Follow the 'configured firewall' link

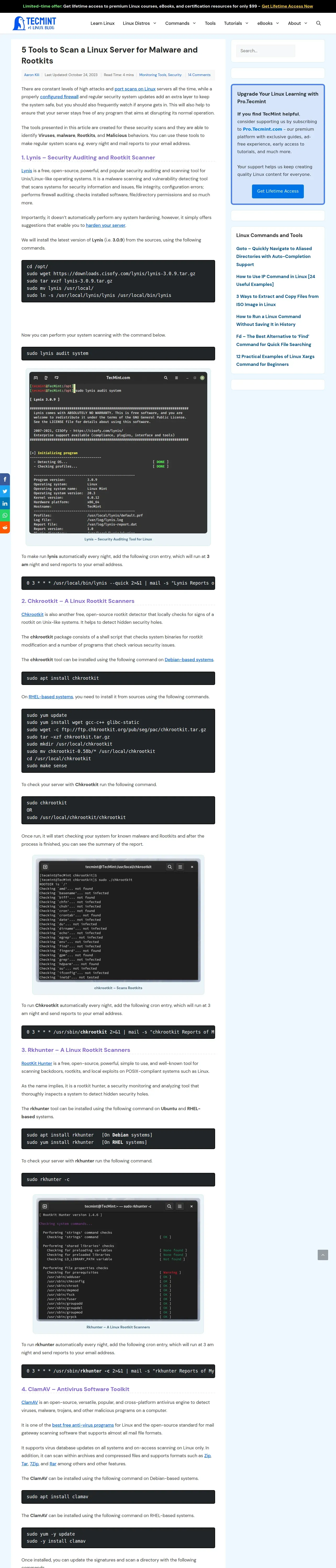pos(59,97)
